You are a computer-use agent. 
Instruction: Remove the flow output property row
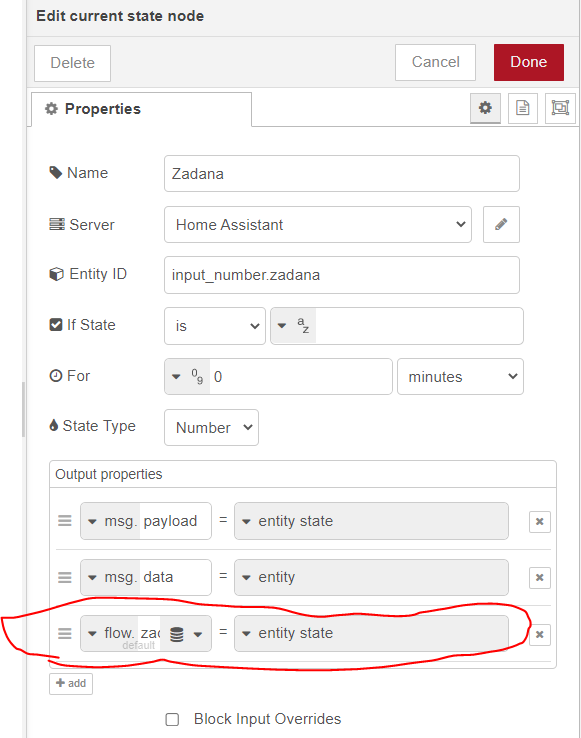pyautogui.click(x=540, y=634)
